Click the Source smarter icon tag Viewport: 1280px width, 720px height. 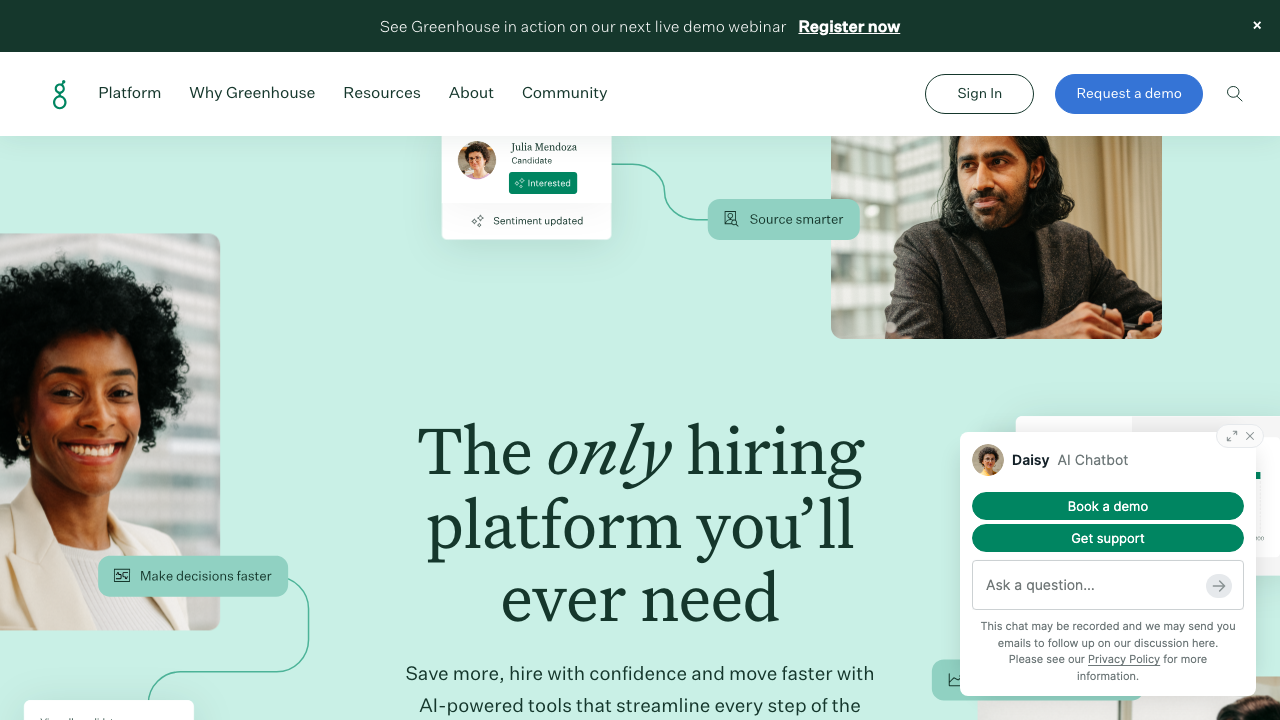731,219
